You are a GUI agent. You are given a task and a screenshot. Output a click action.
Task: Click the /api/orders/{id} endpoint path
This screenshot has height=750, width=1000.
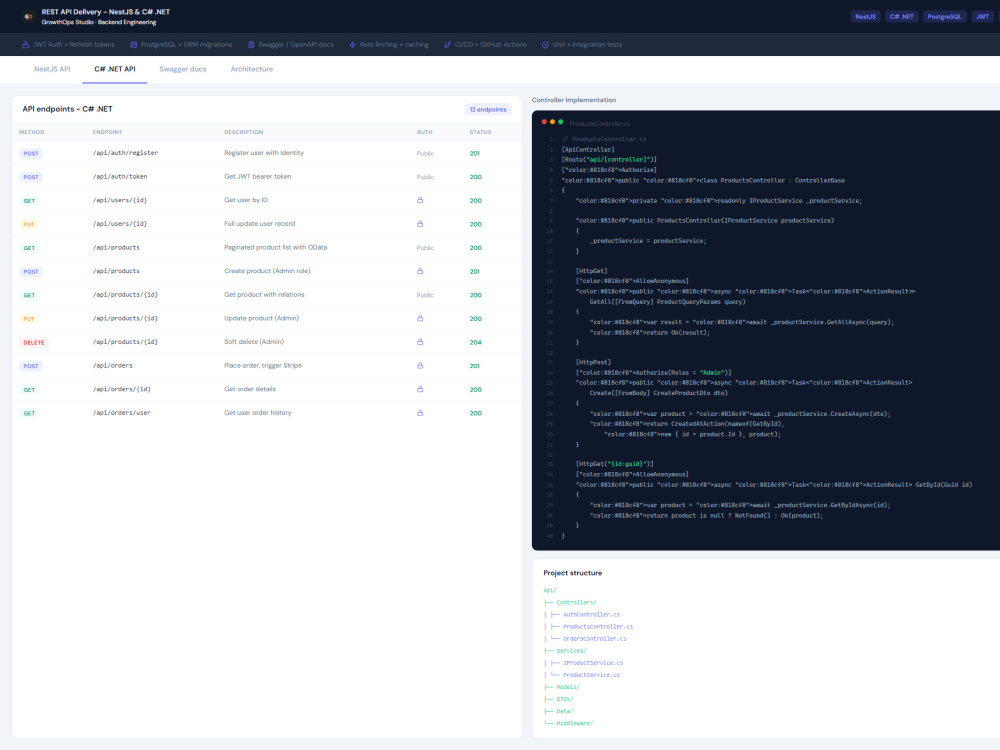(x=122, y=389)
